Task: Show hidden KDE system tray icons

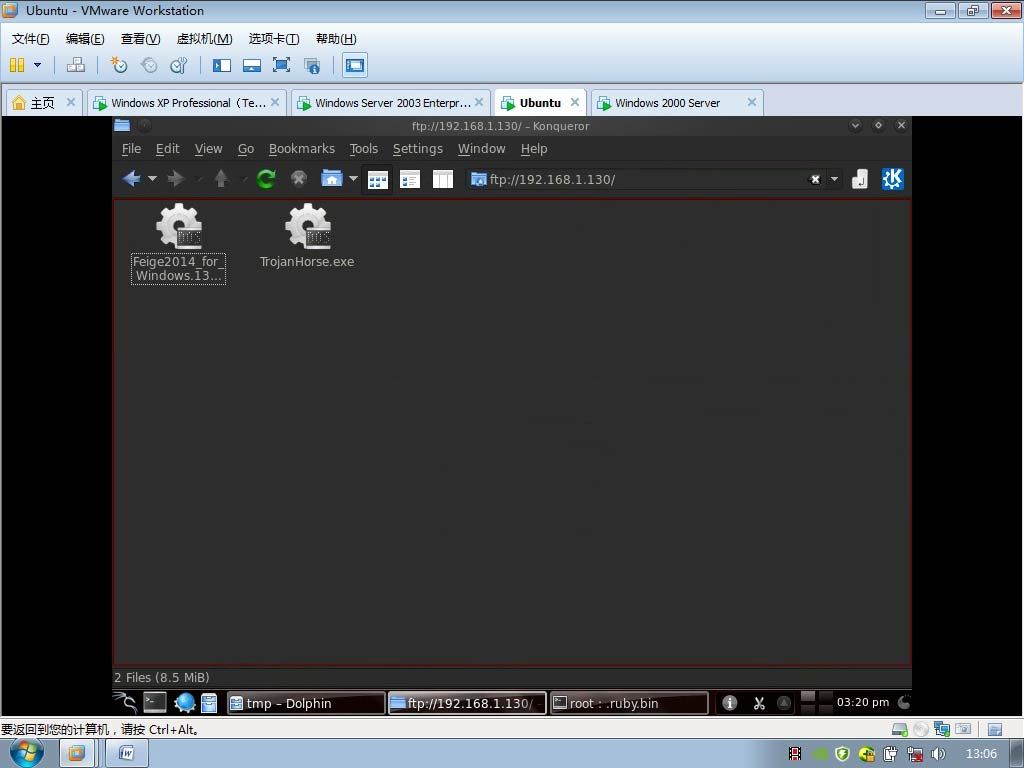Action: (x=784, y=703)
